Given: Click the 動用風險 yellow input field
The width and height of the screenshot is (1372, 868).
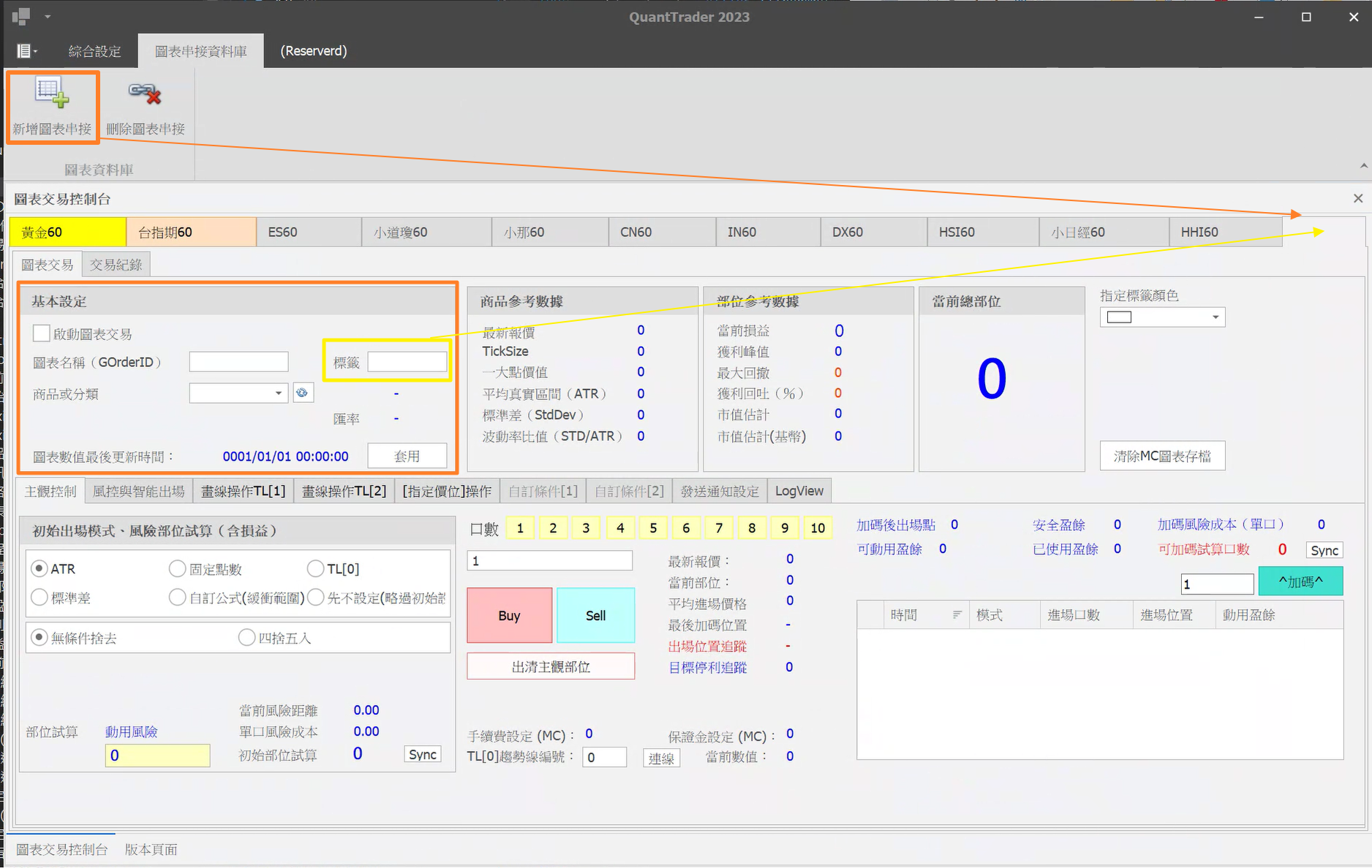Looking at the screenshot, I should pyautogui.click(x=158, y=755).
